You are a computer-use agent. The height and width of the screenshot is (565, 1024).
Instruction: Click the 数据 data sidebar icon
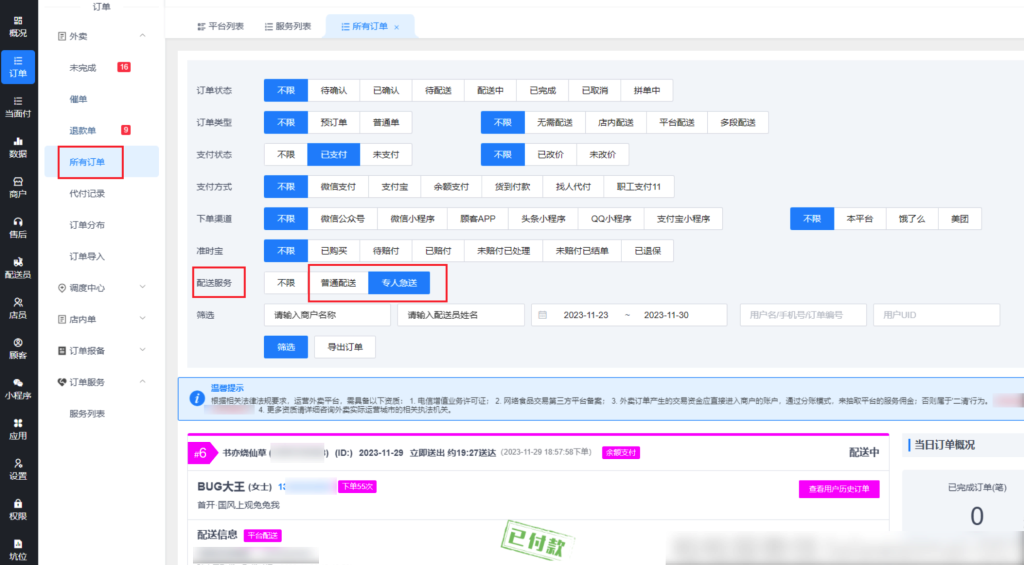[x=18, y=147]
